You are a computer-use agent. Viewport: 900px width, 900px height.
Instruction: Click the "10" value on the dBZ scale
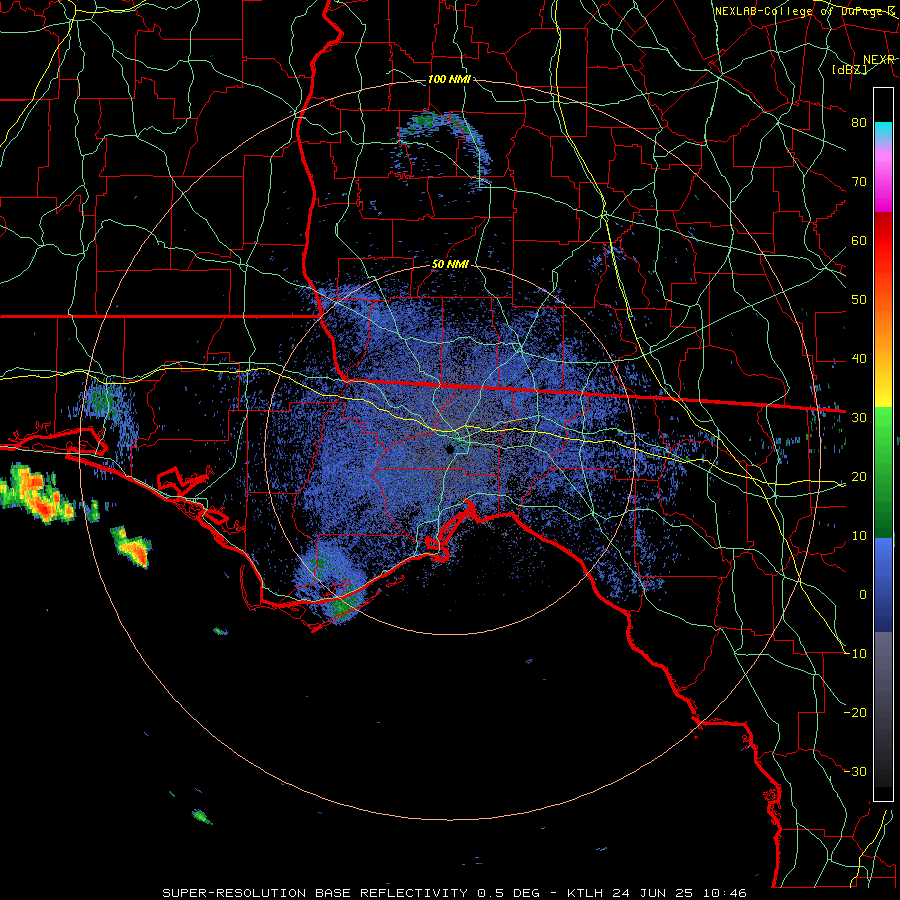click(x=859, y=536)
